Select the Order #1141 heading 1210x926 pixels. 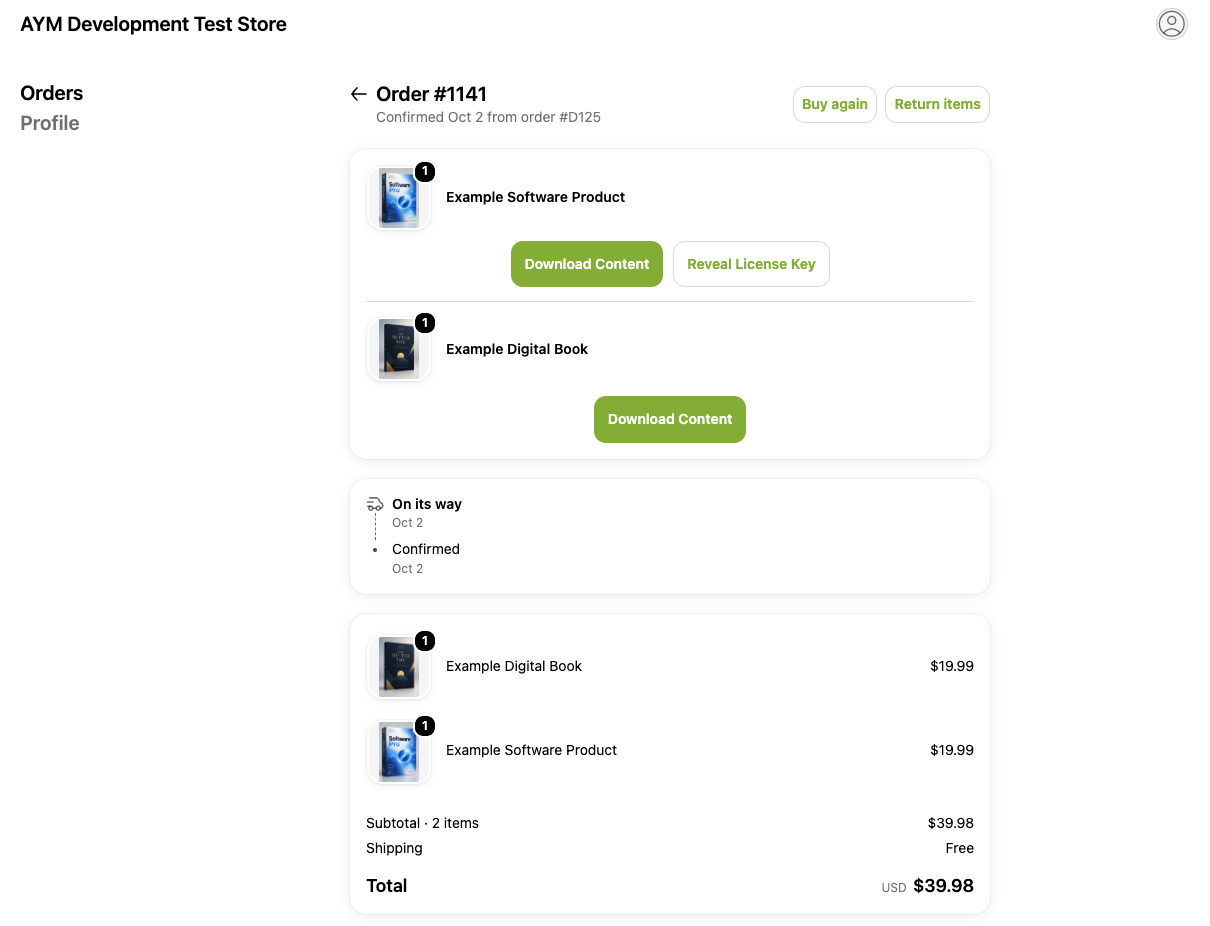(432, 94)
